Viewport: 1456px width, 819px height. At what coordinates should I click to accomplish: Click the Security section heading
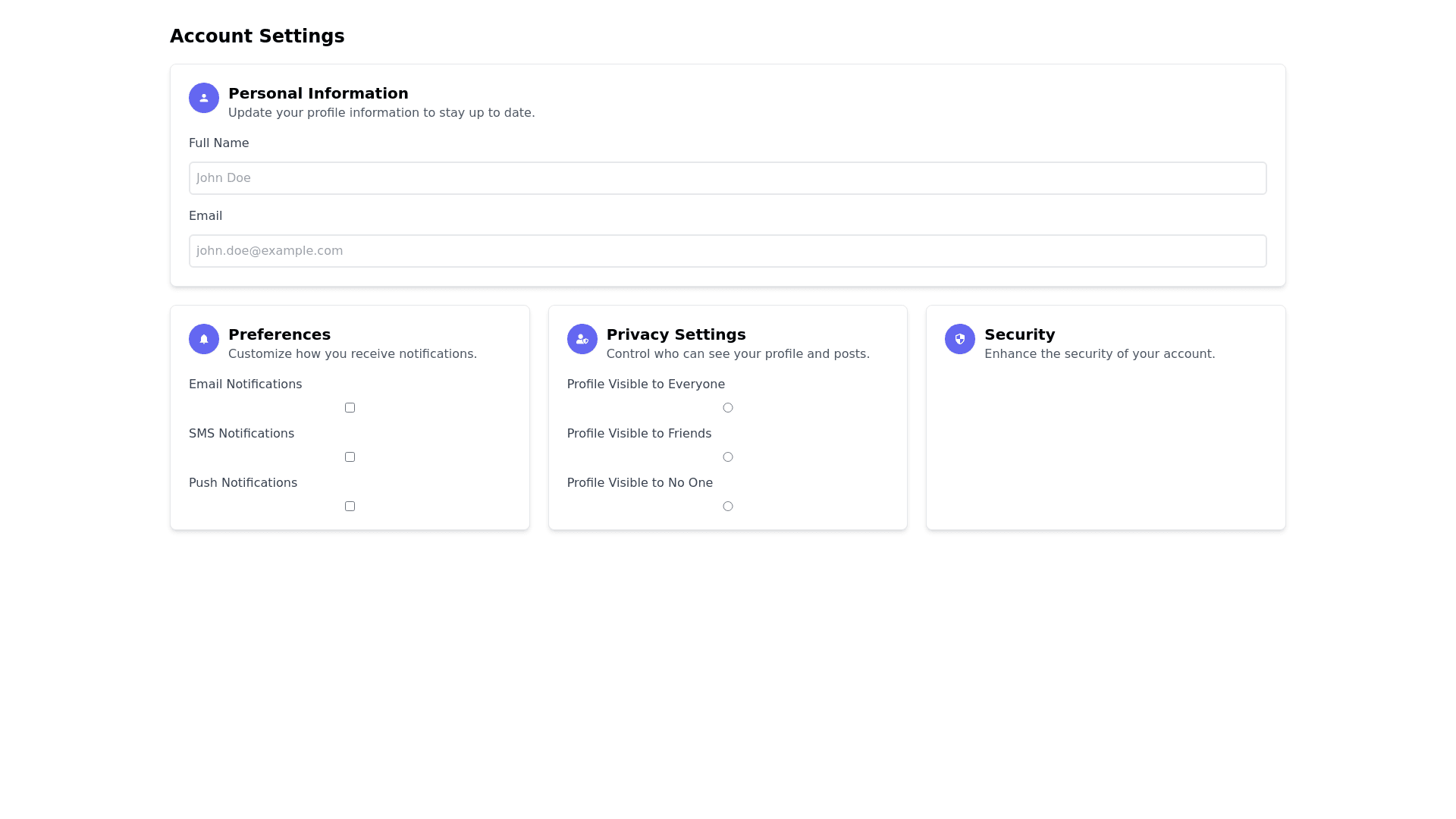[x=1019, y=334]
